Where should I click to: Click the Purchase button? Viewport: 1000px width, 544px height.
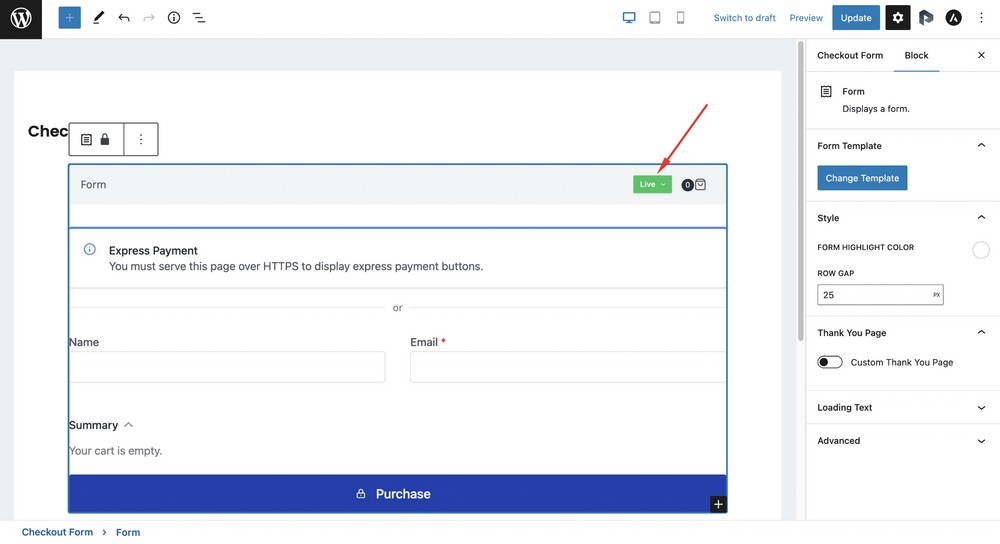tap(397, 494)
